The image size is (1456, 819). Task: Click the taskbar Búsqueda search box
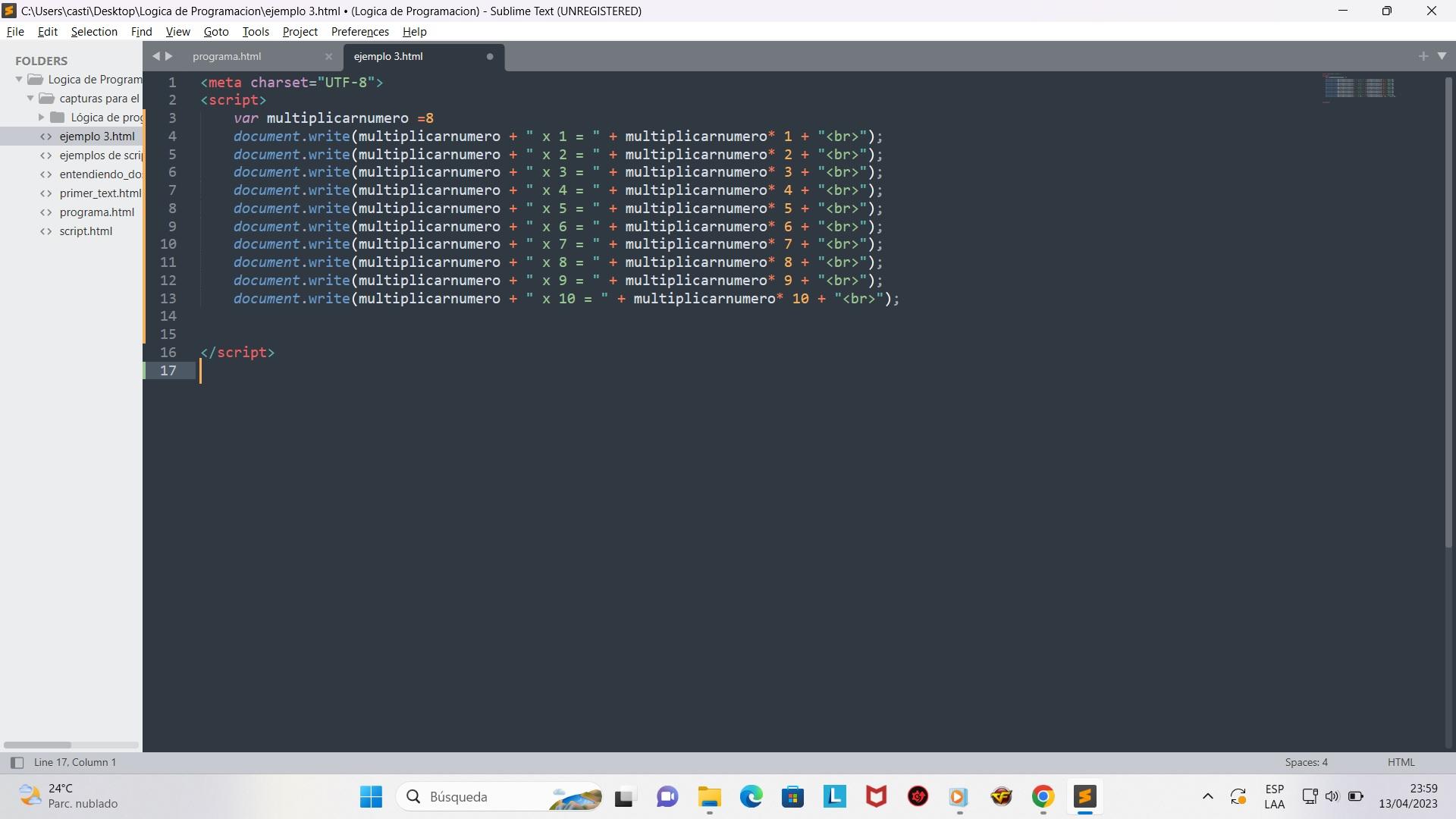point(500,797)
